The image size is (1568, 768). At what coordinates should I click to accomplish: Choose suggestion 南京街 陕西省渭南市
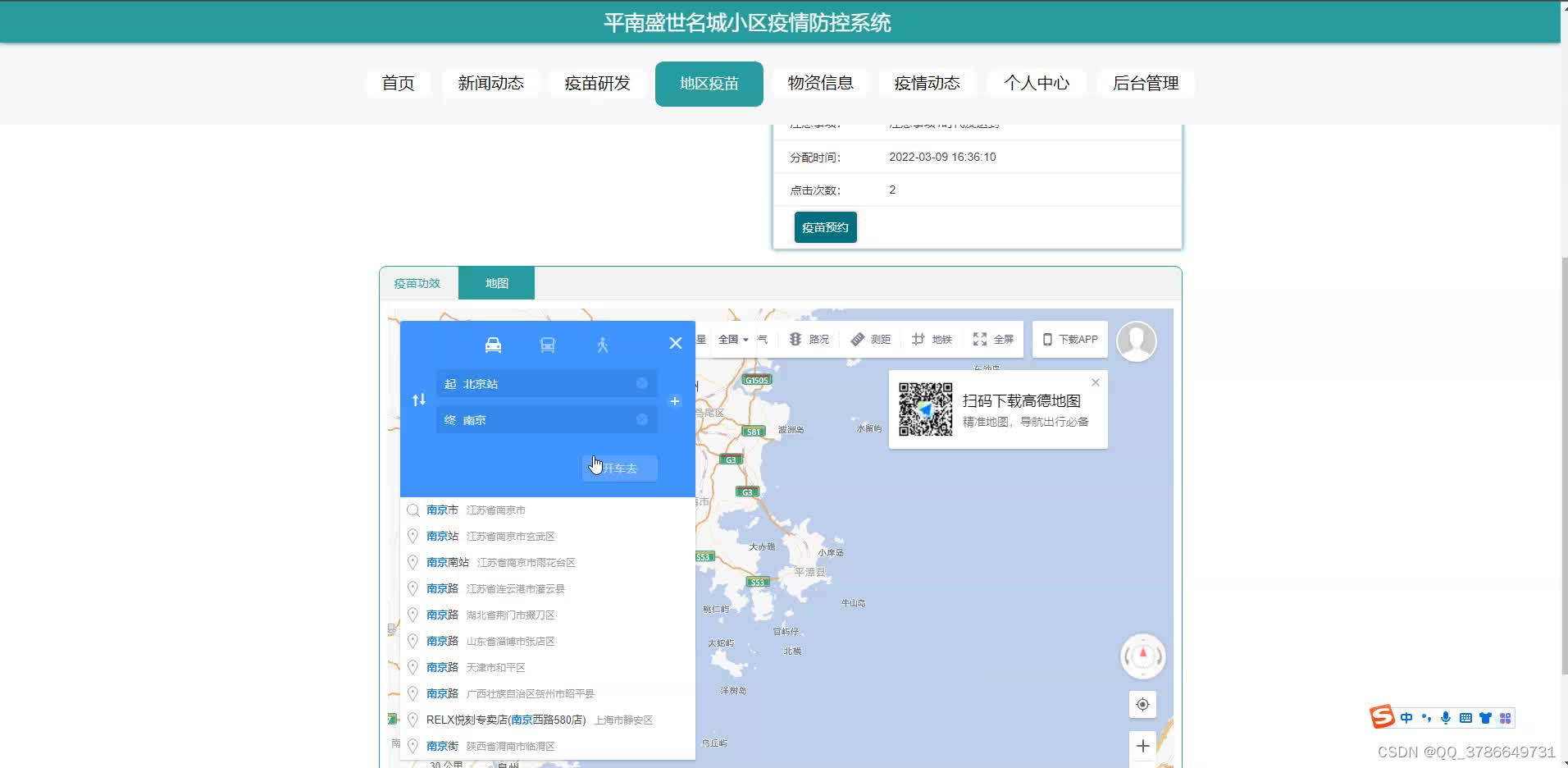tap(548, 746)
